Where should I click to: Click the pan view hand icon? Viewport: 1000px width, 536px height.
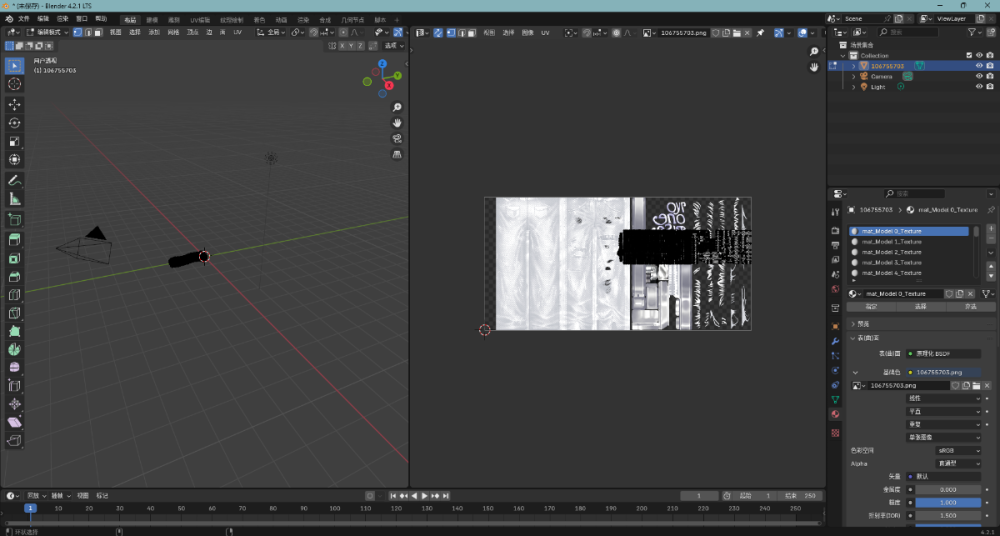pyautogui.click(x=397, y=123)
